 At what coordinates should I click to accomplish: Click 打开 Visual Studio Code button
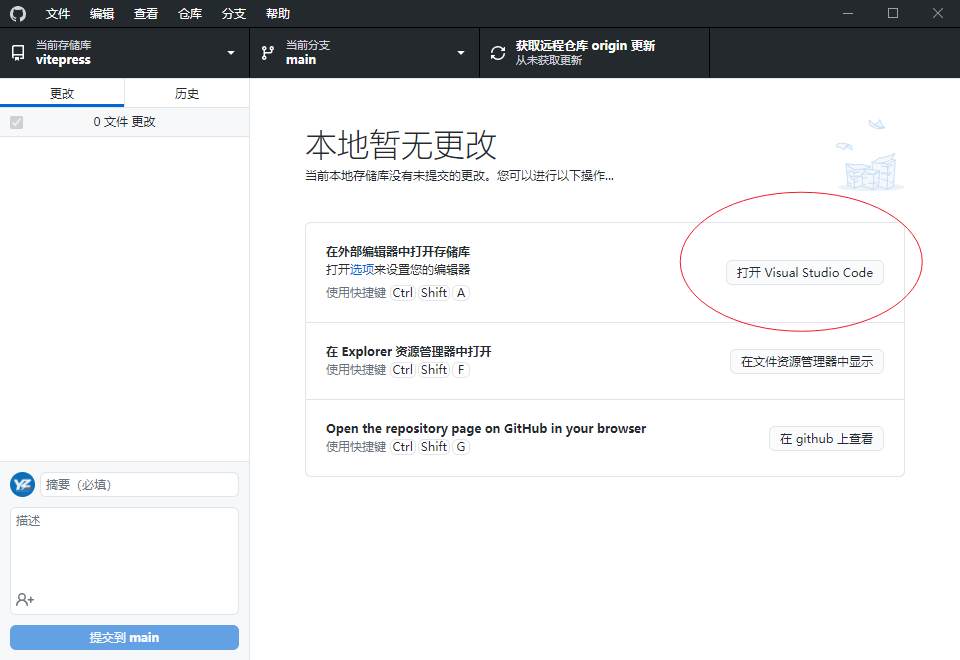coord(804,272)
